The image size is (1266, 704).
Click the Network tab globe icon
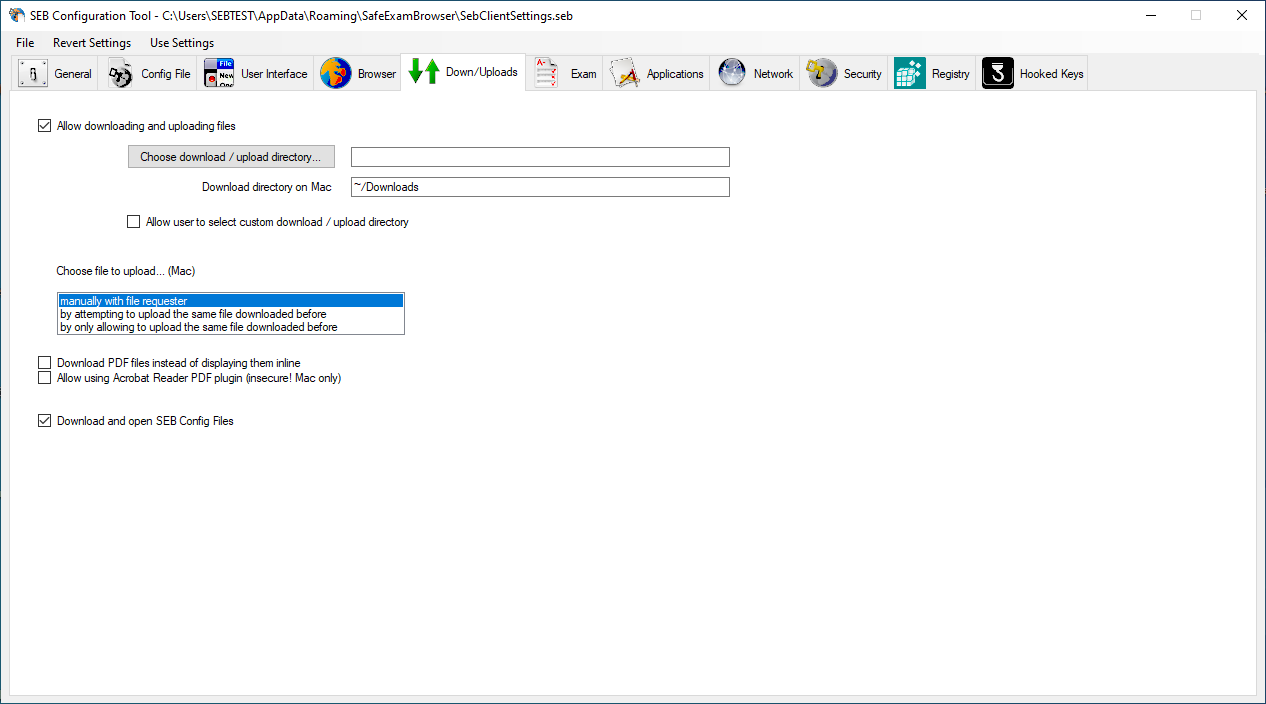click(x=732, y=74)
